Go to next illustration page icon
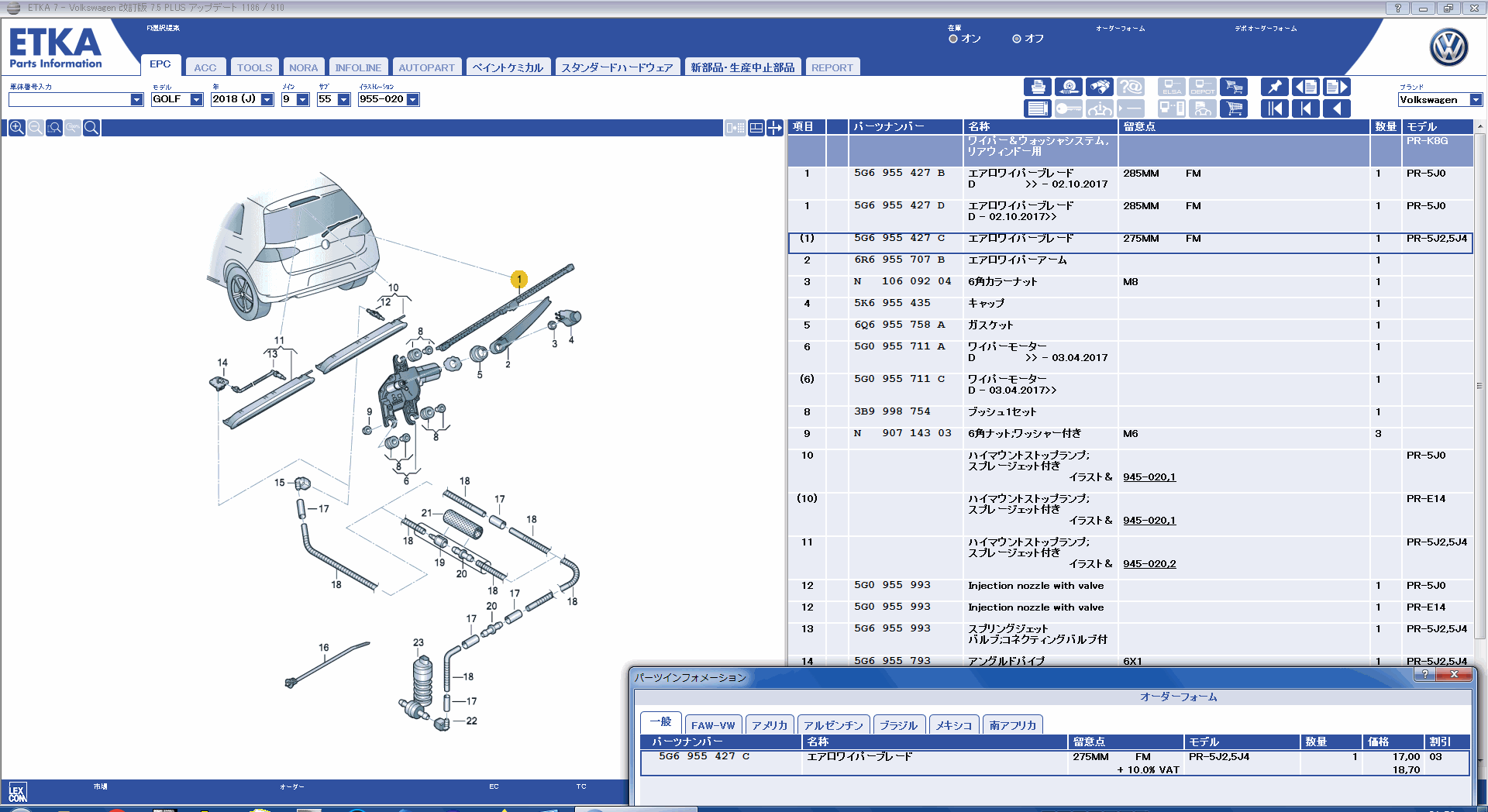 pyautogui.click(x=1336, y=87)
